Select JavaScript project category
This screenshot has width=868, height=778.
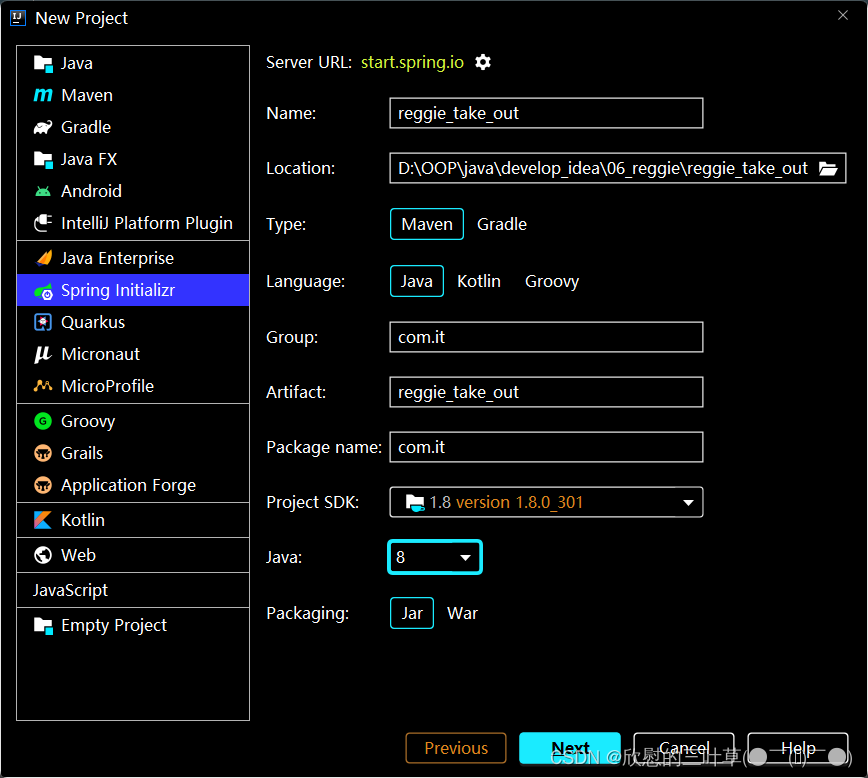[x=133, y=590]
